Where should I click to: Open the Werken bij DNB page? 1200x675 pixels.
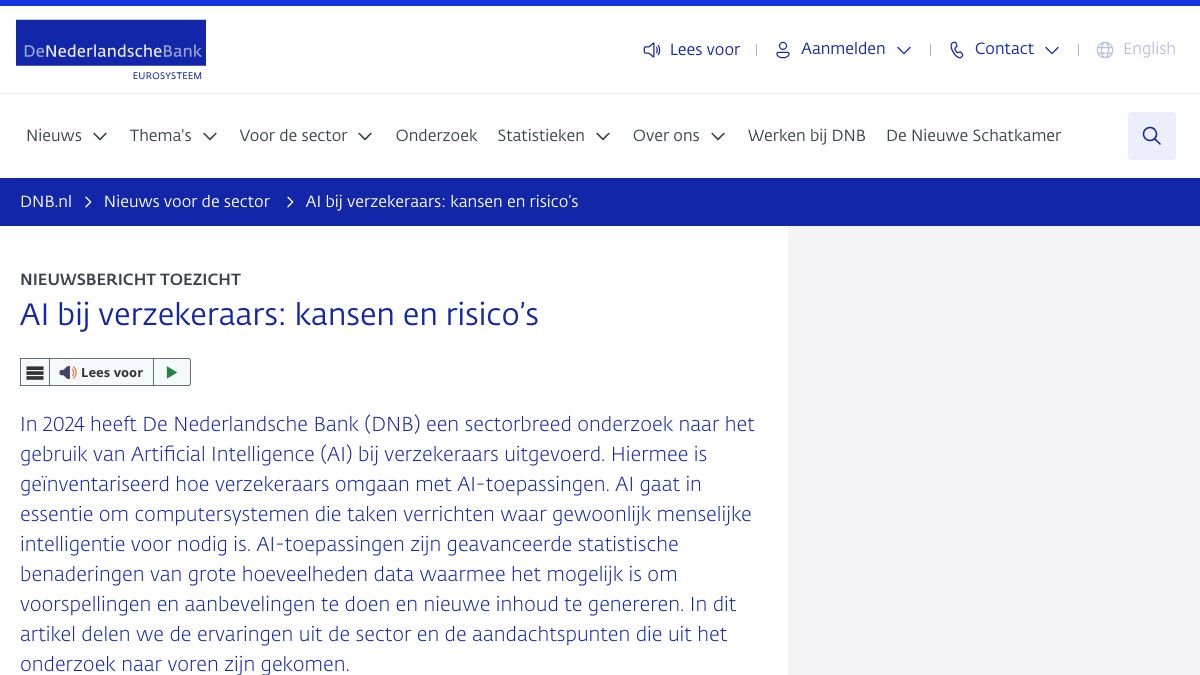pyautogui.click(x=806, y=136)
